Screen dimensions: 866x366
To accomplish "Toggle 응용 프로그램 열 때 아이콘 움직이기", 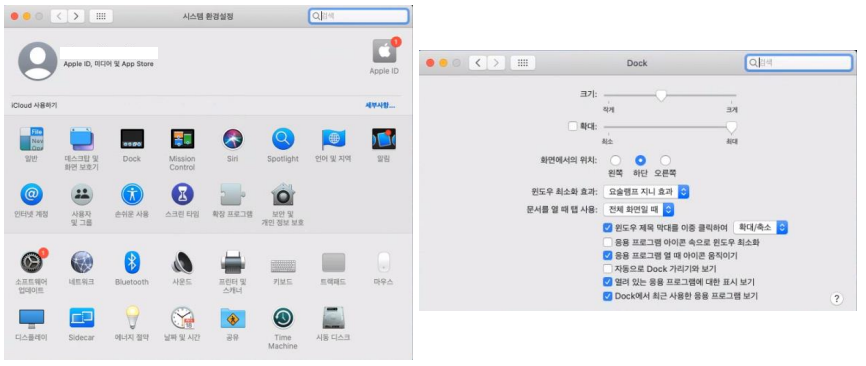I will point(608,256).
